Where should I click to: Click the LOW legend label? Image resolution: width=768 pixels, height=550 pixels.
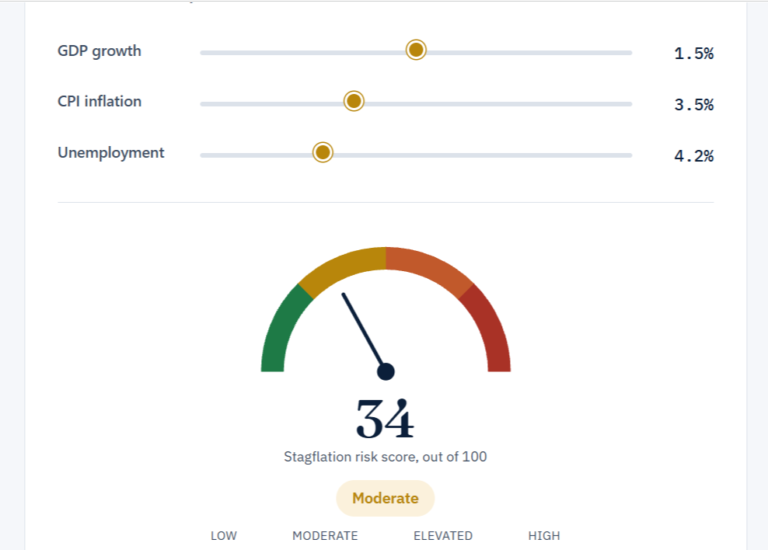click(224, 536)
